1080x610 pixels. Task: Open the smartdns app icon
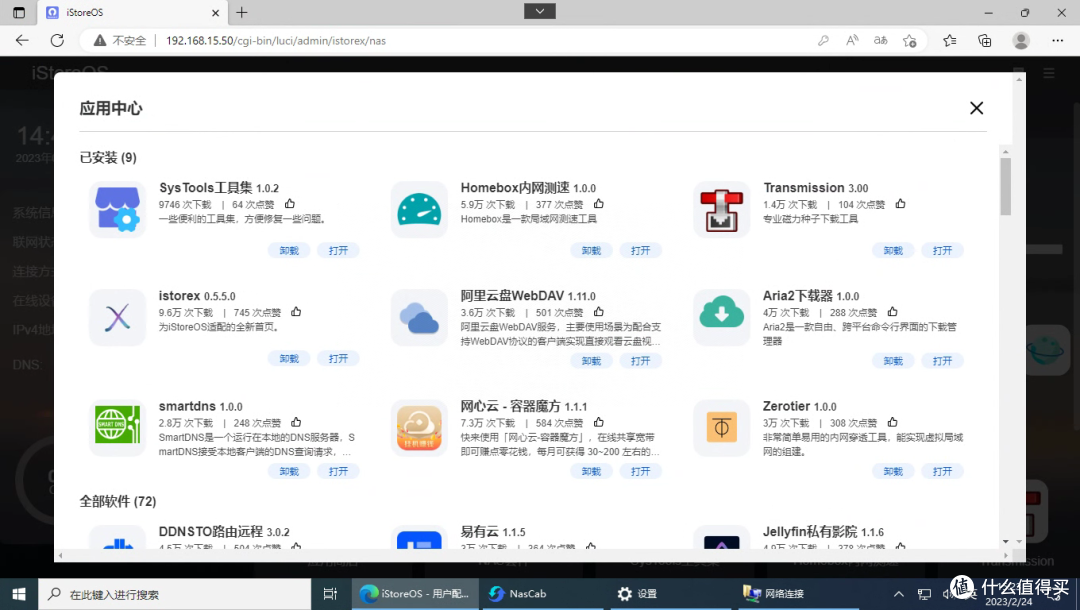[x=117, y=428]
